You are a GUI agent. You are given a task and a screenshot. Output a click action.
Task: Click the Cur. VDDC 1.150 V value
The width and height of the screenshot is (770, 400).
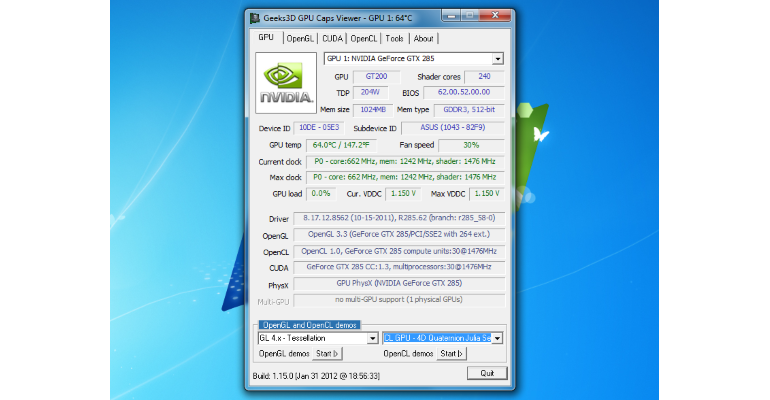[403, 194]
